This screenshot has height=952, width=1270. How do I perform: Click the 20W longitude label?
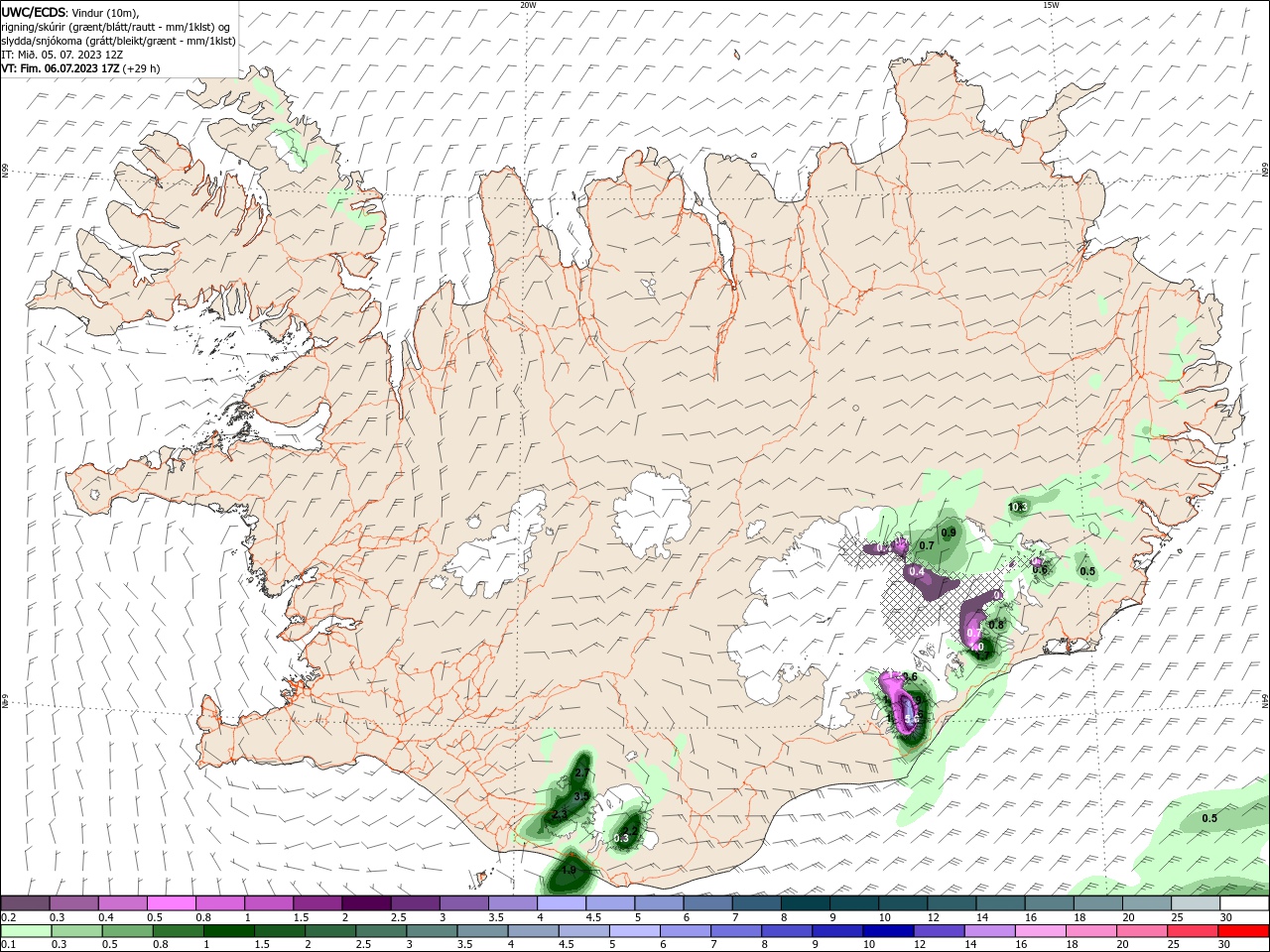tap(528, 5)
